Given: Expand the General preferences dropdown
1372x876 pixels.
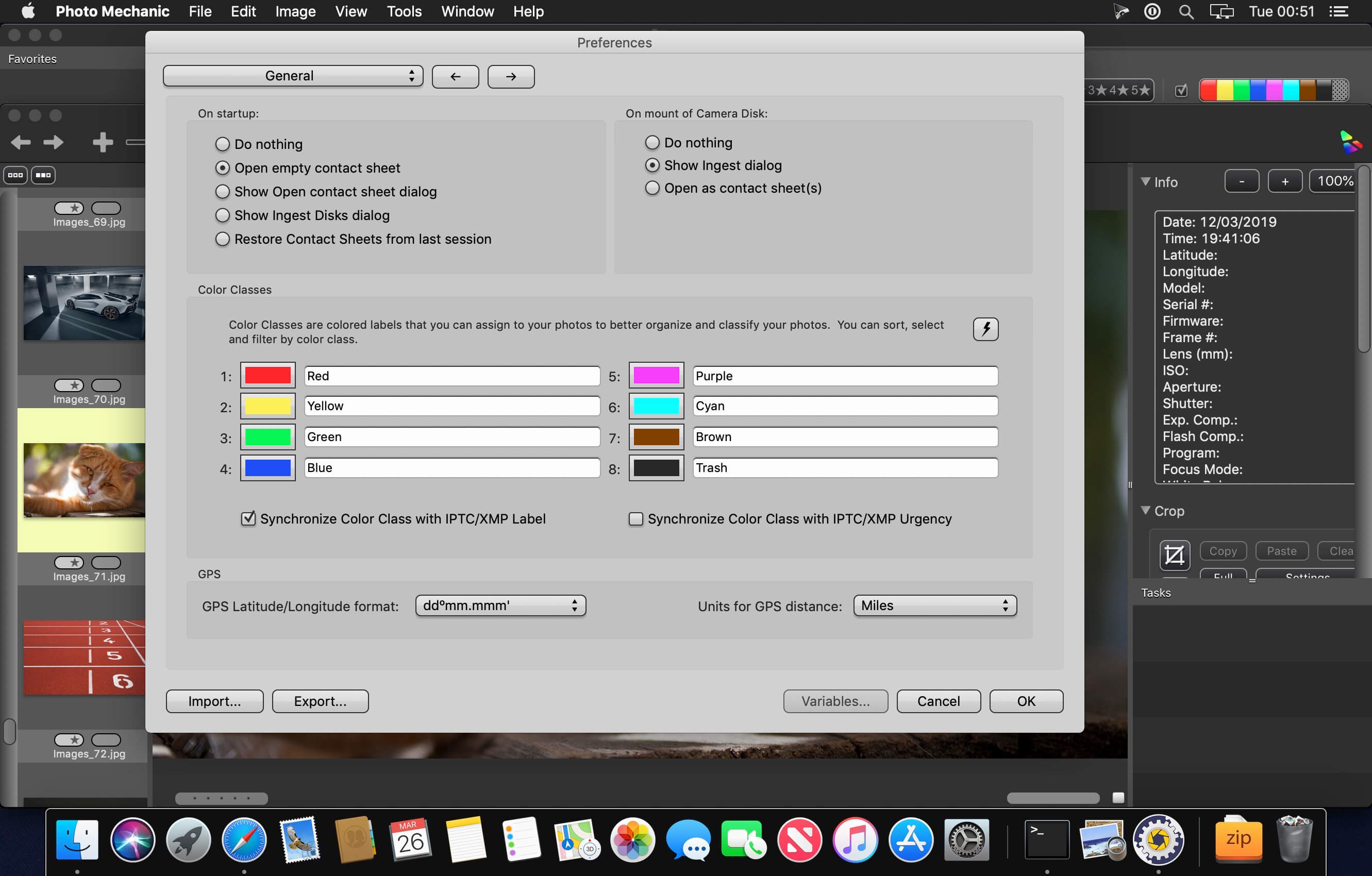Looking at the screenshot, I should [x=291, y=75].
